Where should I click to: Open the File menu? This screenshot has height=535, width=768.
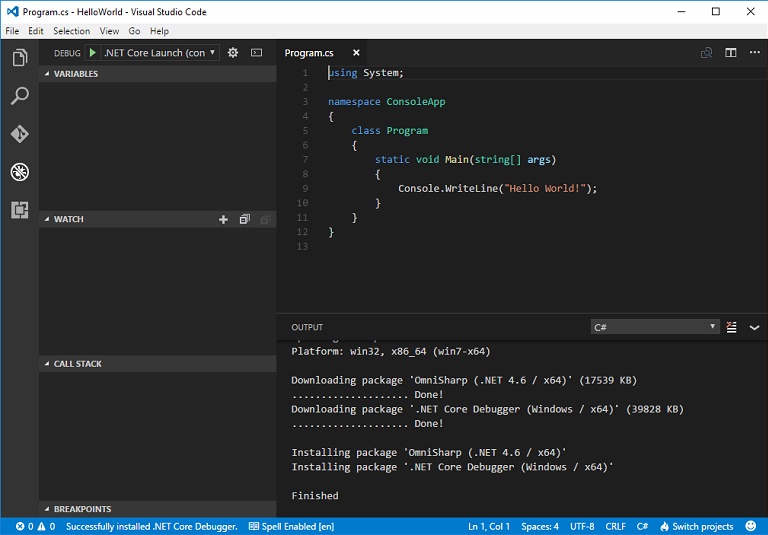pos(12,31)
